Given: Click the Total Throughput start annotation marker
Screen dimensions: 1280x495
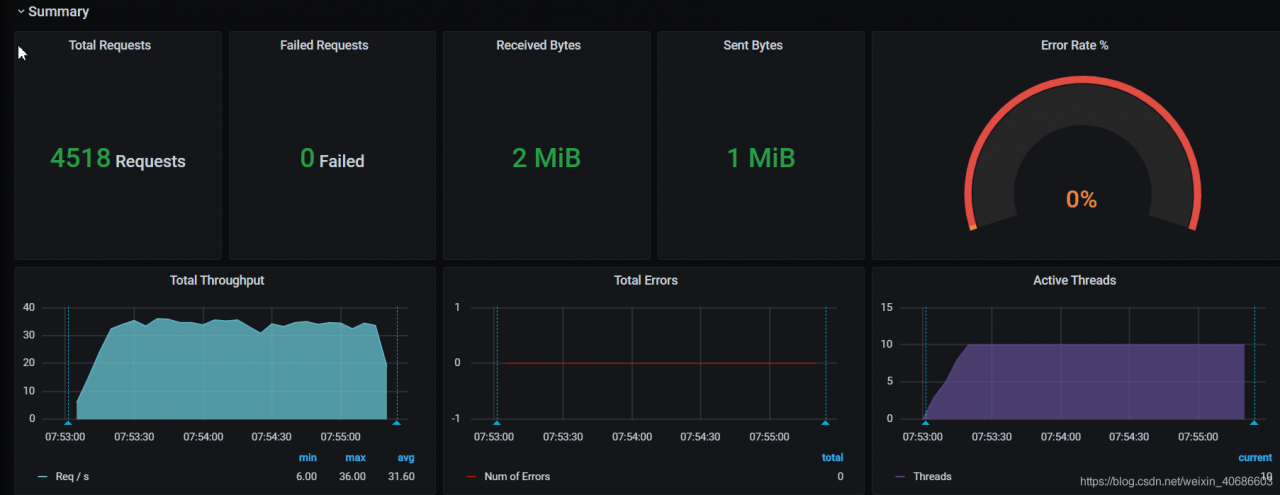Looking at the screenshot, I should tap(67, 423).
